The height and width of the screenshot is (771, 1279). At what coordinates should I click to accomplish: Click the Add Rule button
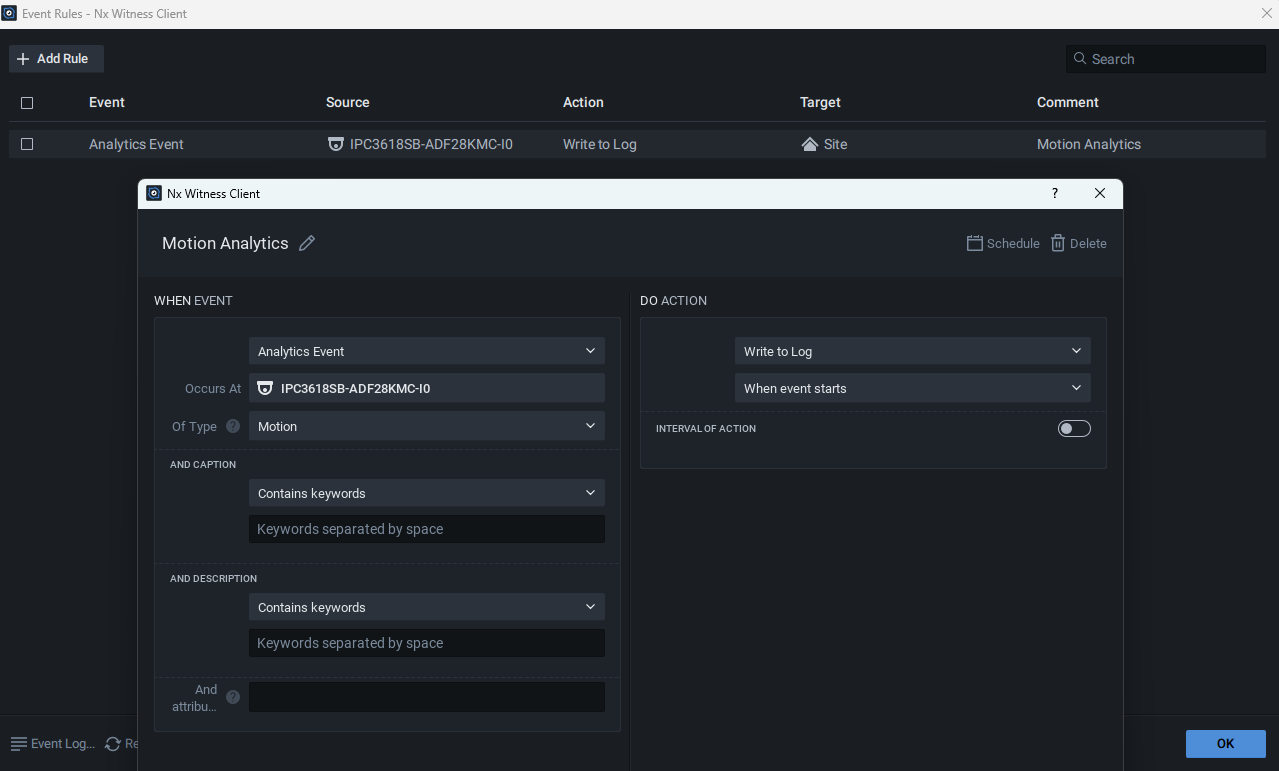pyautogui.click(x=56, y=59)
